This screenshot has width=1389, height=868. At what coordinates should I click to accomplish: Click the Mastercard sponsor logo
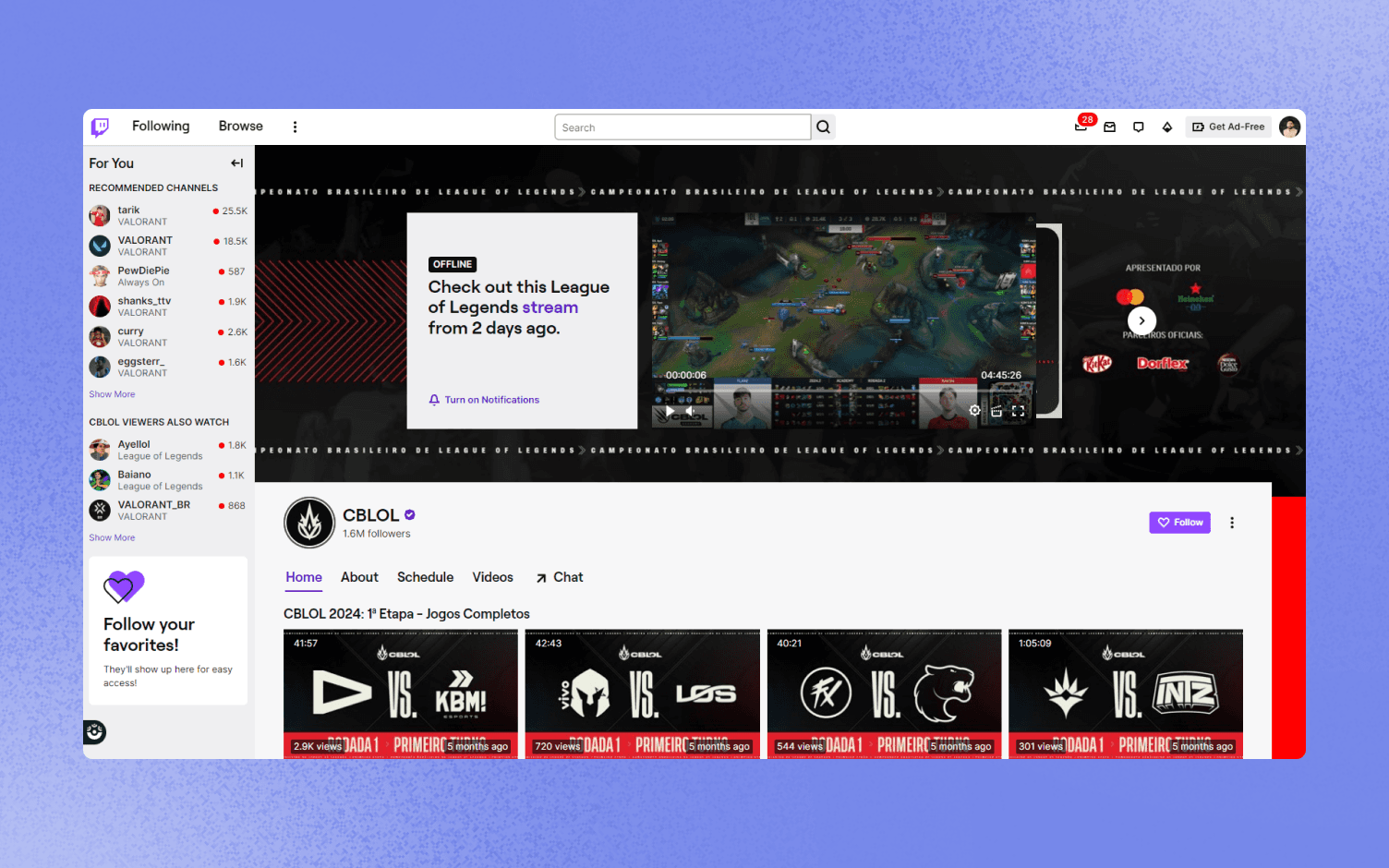(x=1129, y=296)
